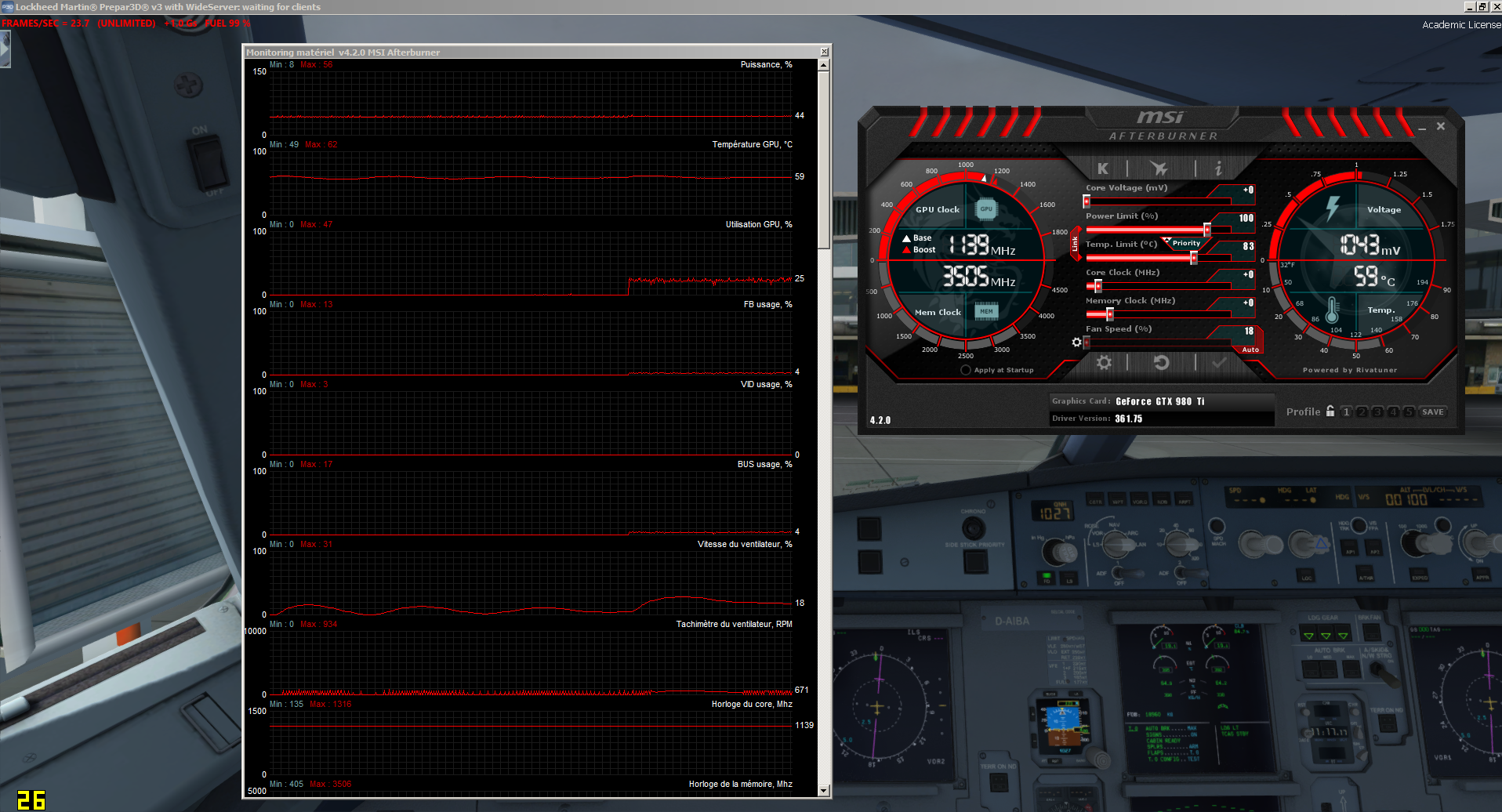Screen dimensions: 1502x812
Task: Click the Memory Clock slider handle
Action: pos(1110,314)
